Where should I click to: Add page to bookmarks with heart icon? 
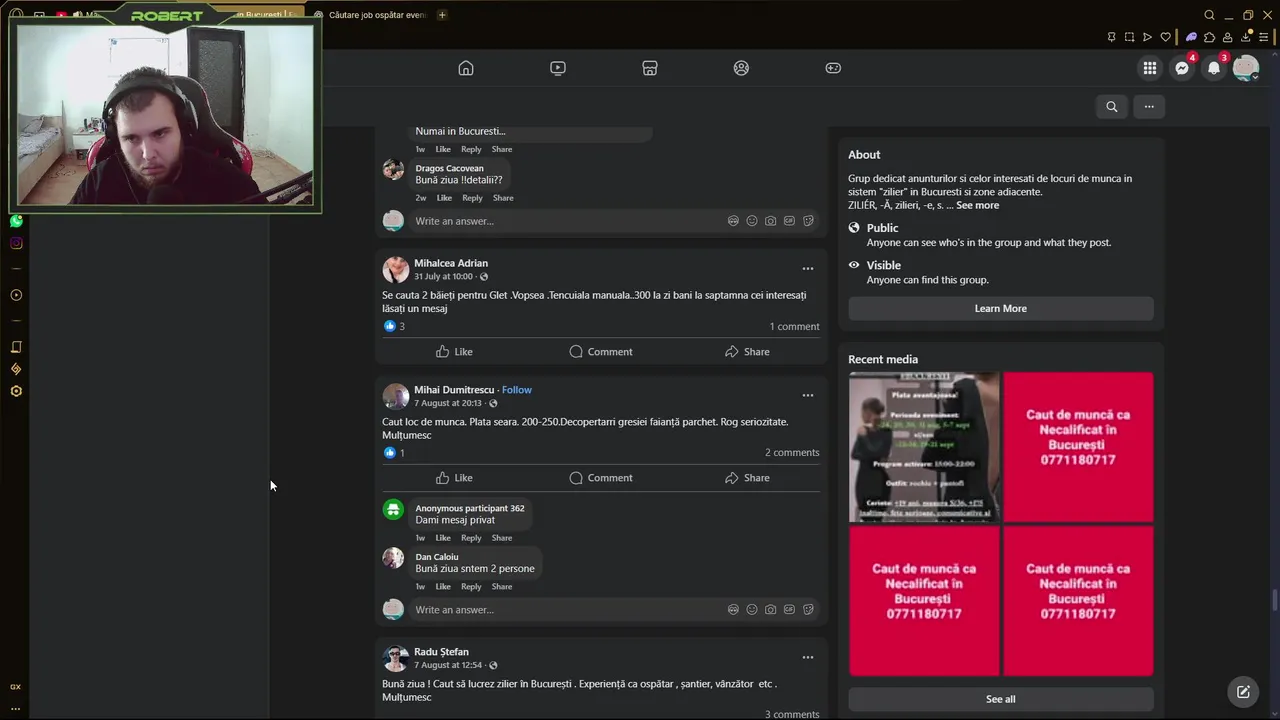(1166, 37)
